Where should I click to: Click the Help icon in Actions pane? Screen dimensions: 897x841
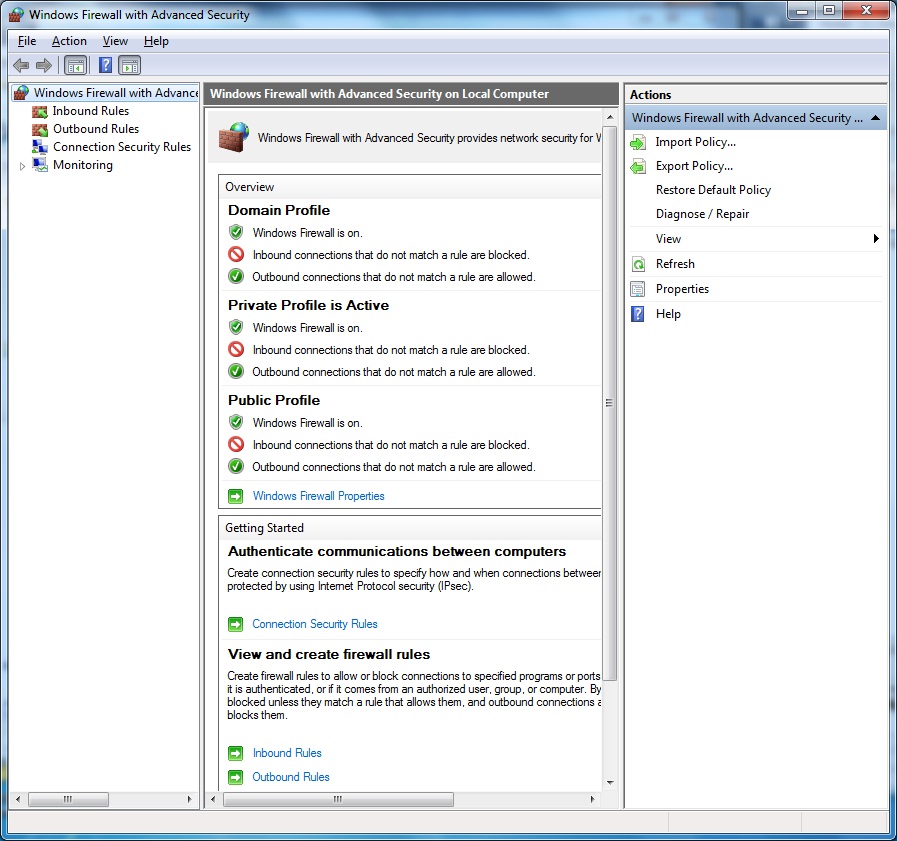tap(638, 314)
